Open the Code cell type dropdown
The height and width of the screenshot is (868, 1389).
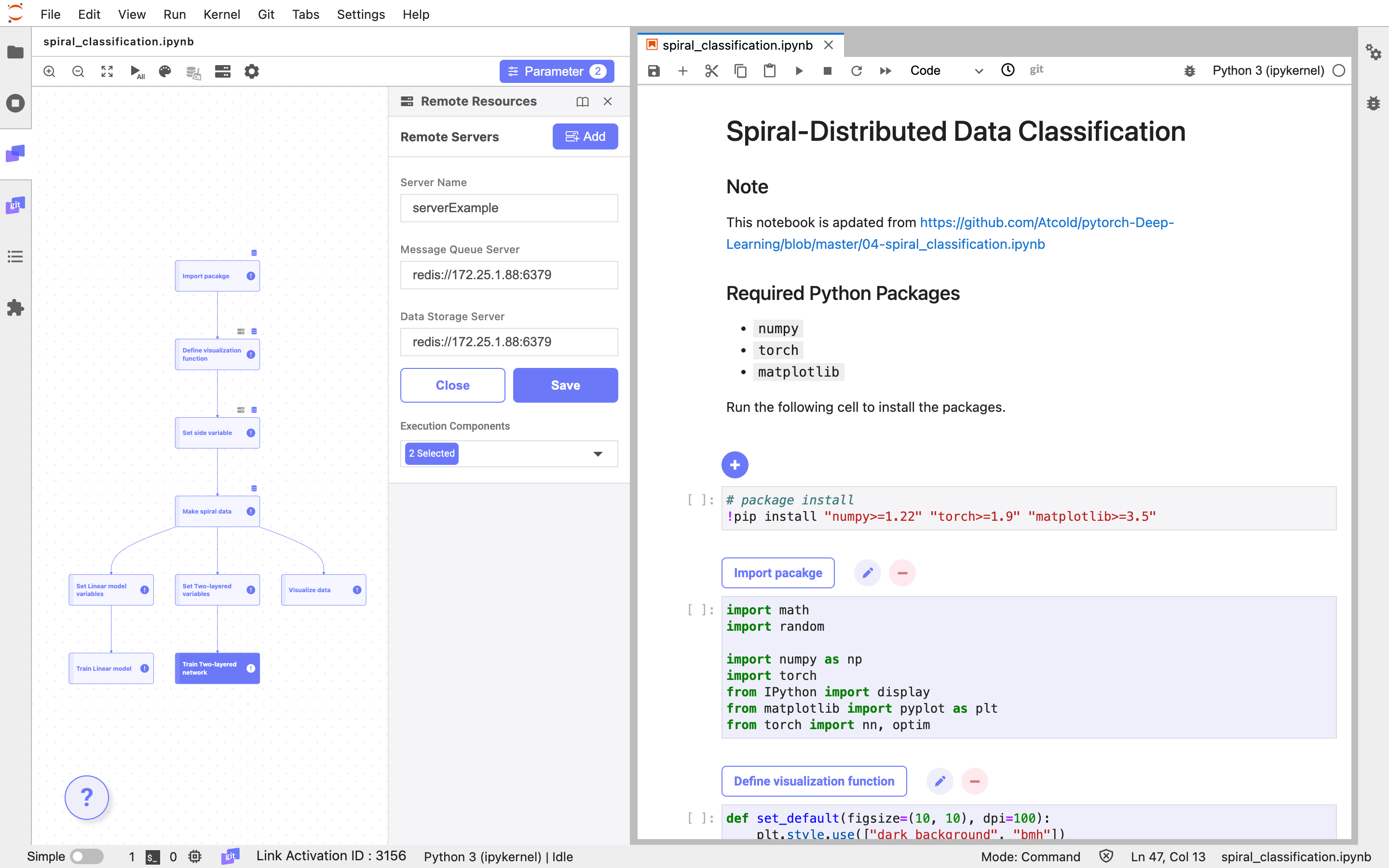945,70
